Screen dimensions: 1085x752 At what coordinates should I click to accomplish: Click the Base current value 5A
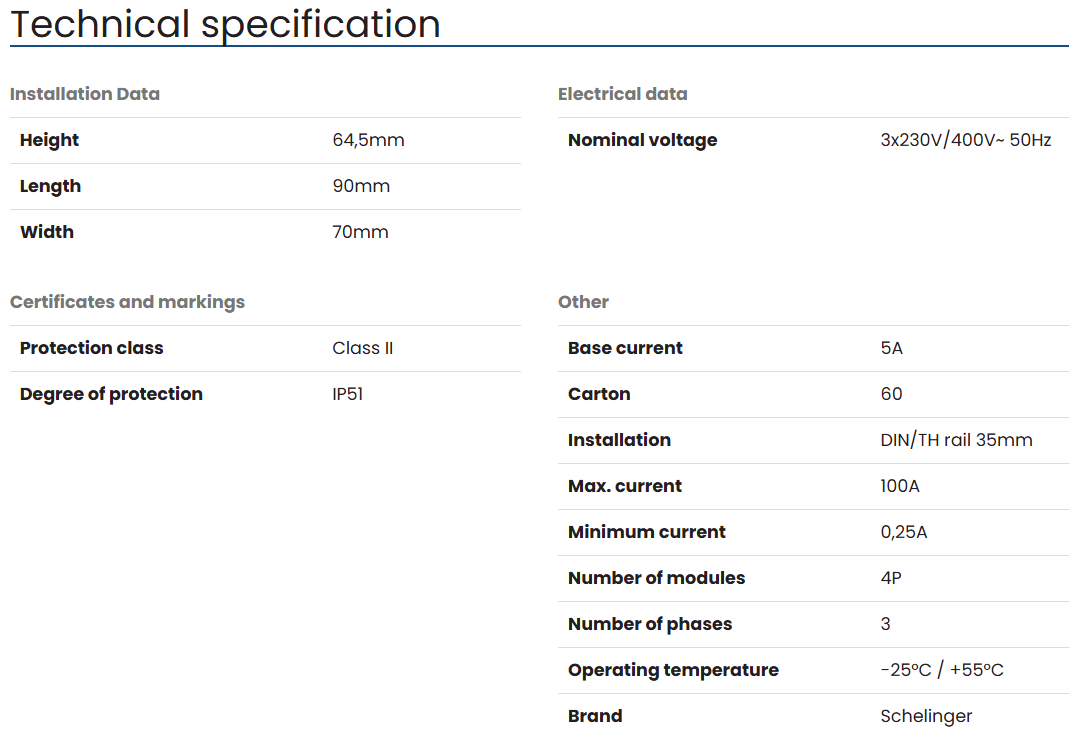click(x=891, y=348)
